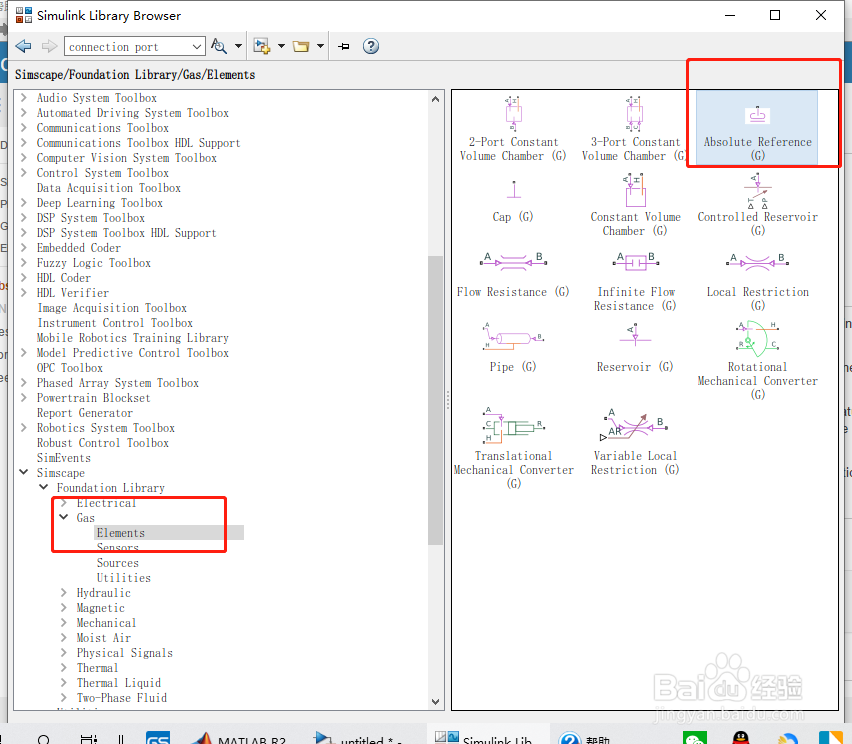Click the tree scrollbar down arrow

pos(435,702)
